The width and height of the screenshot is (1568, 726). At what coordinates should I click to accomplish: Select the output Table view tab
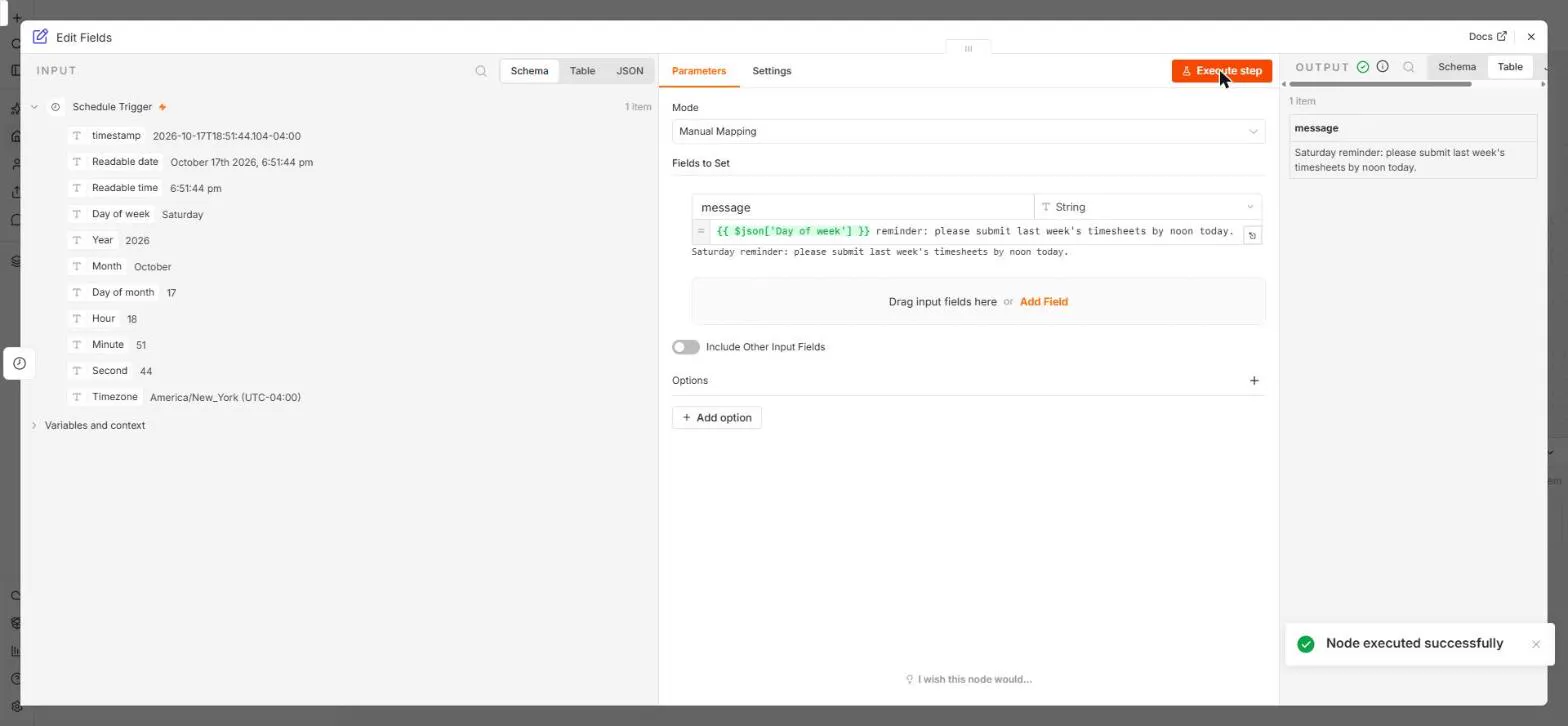click(x=1510, y=67)
